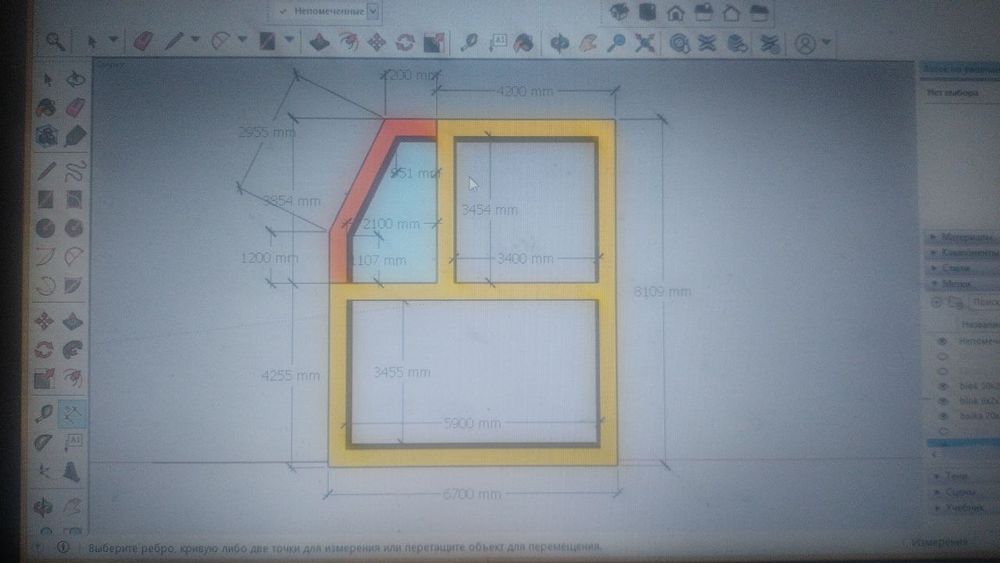Collapse the Метки panel
The image size is (1000, 563).
[x=962, y=283]
